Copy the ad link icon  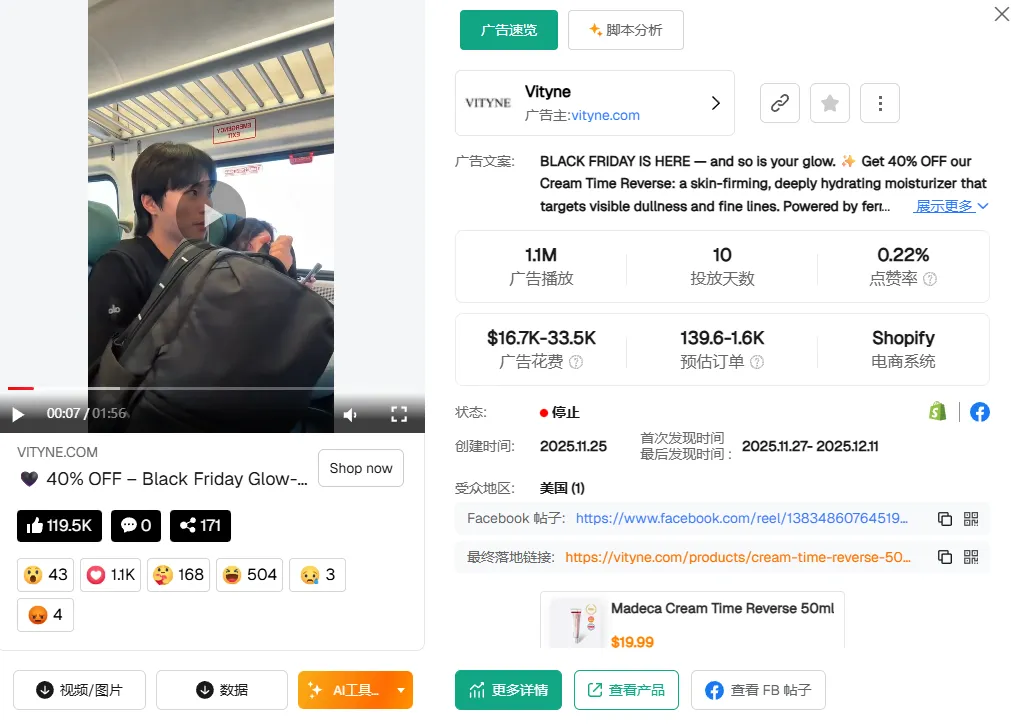coord(780,103)
